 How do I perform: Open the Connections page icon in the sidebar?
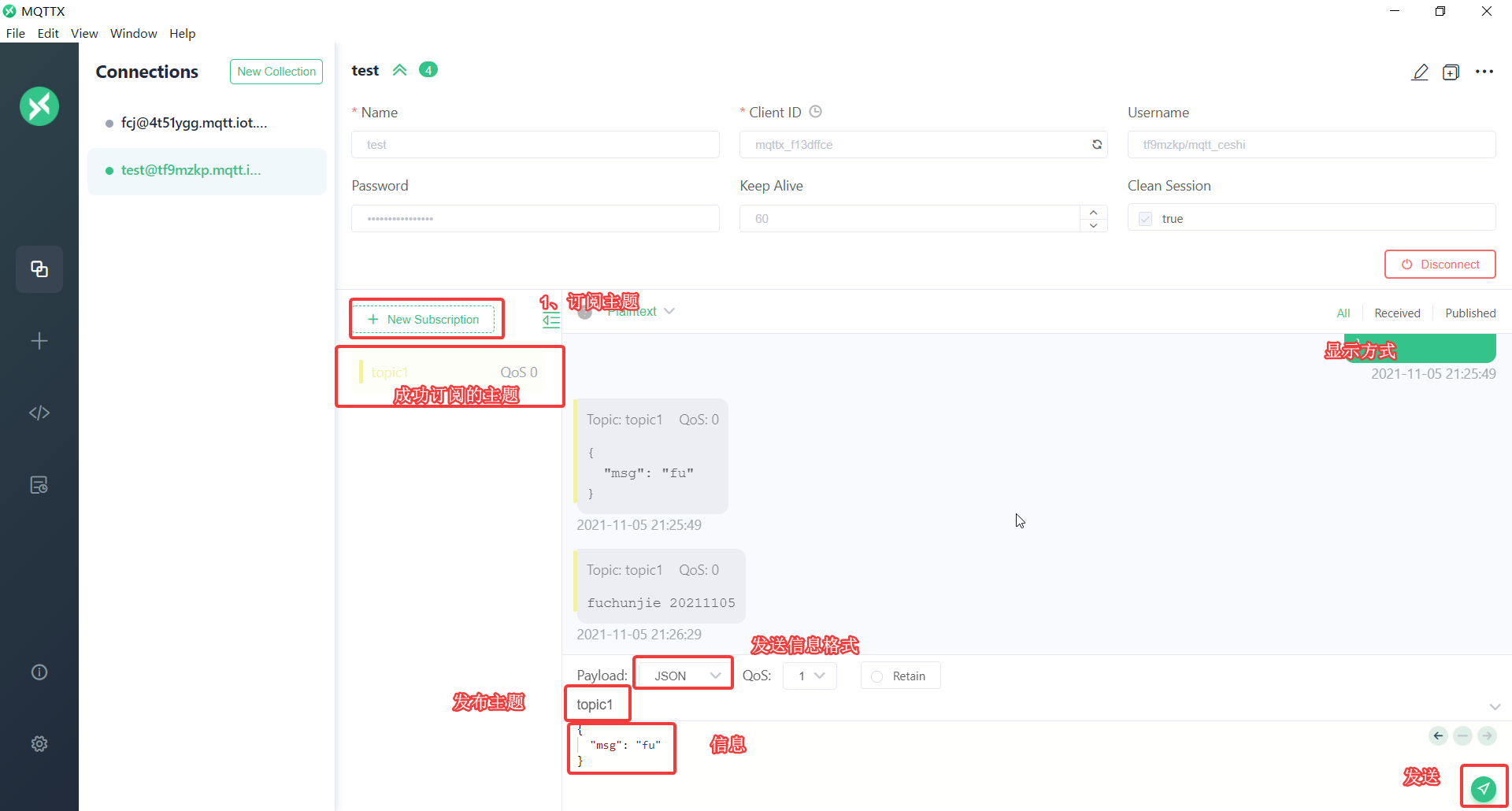39,269
